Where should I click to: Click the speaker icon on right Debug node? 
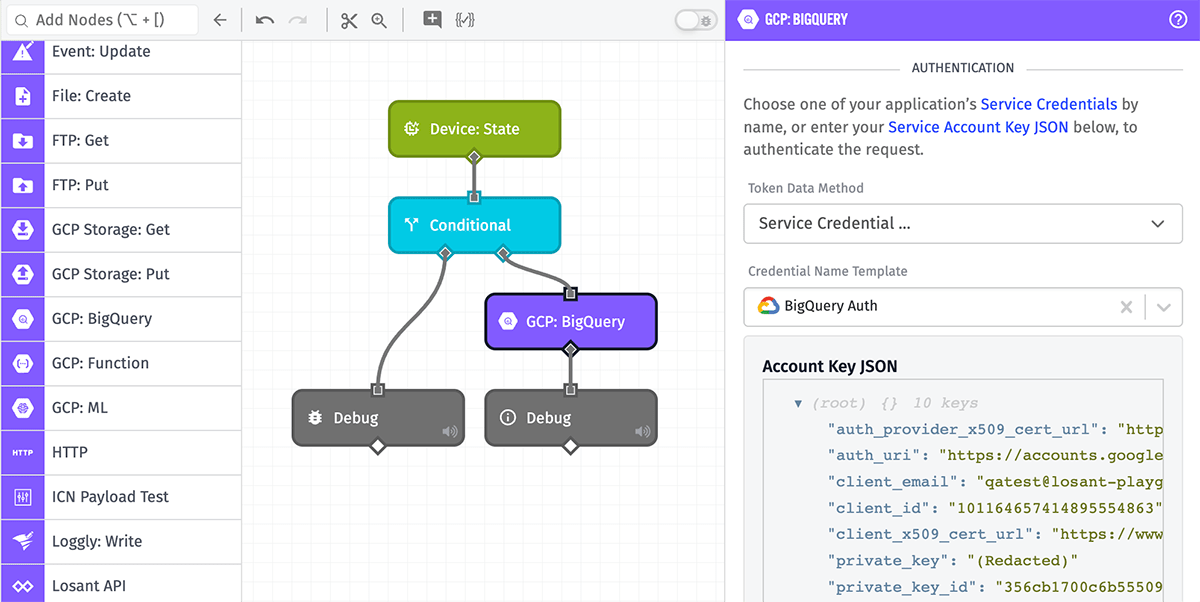pyautogui.click(x=643, y=432)
